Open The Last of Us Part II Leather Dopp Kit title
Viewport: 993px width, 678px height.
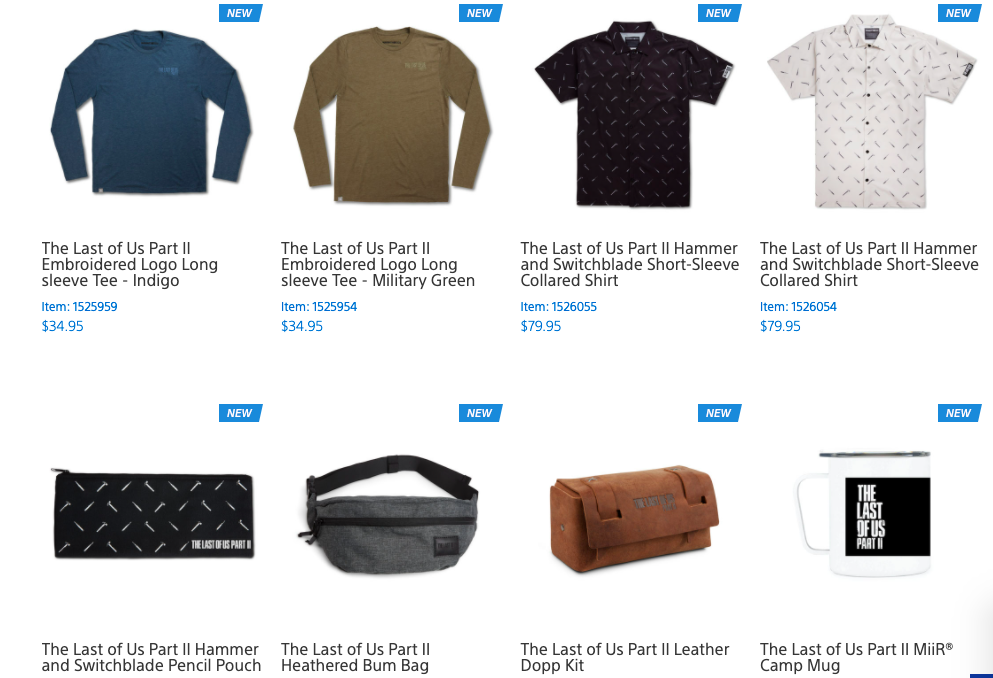click(x=625, y=658)
